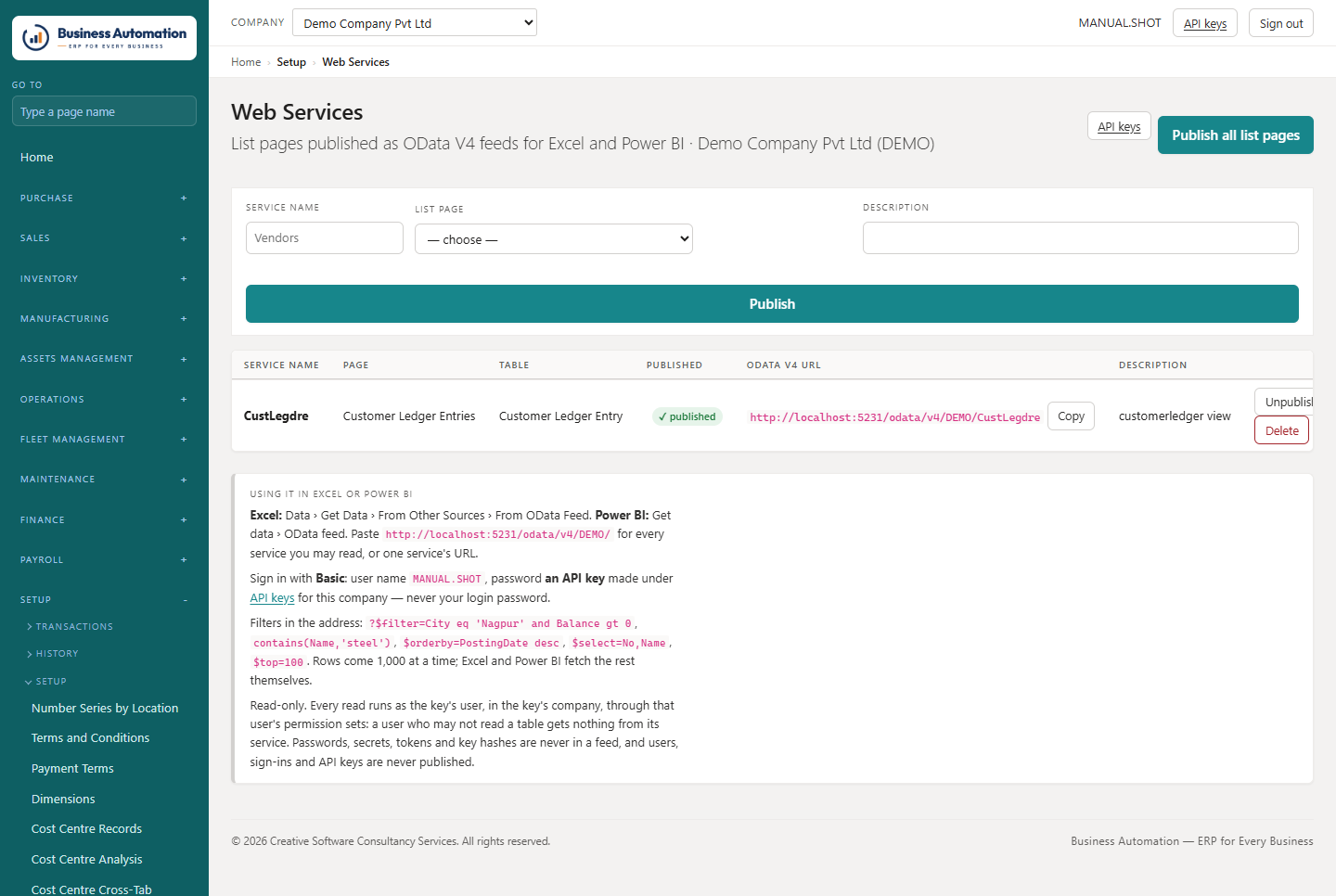The height and width of the screenshot is (896, 1336).
Task: Go to Home breadcrumb link
Action: (x=246, y=62)
